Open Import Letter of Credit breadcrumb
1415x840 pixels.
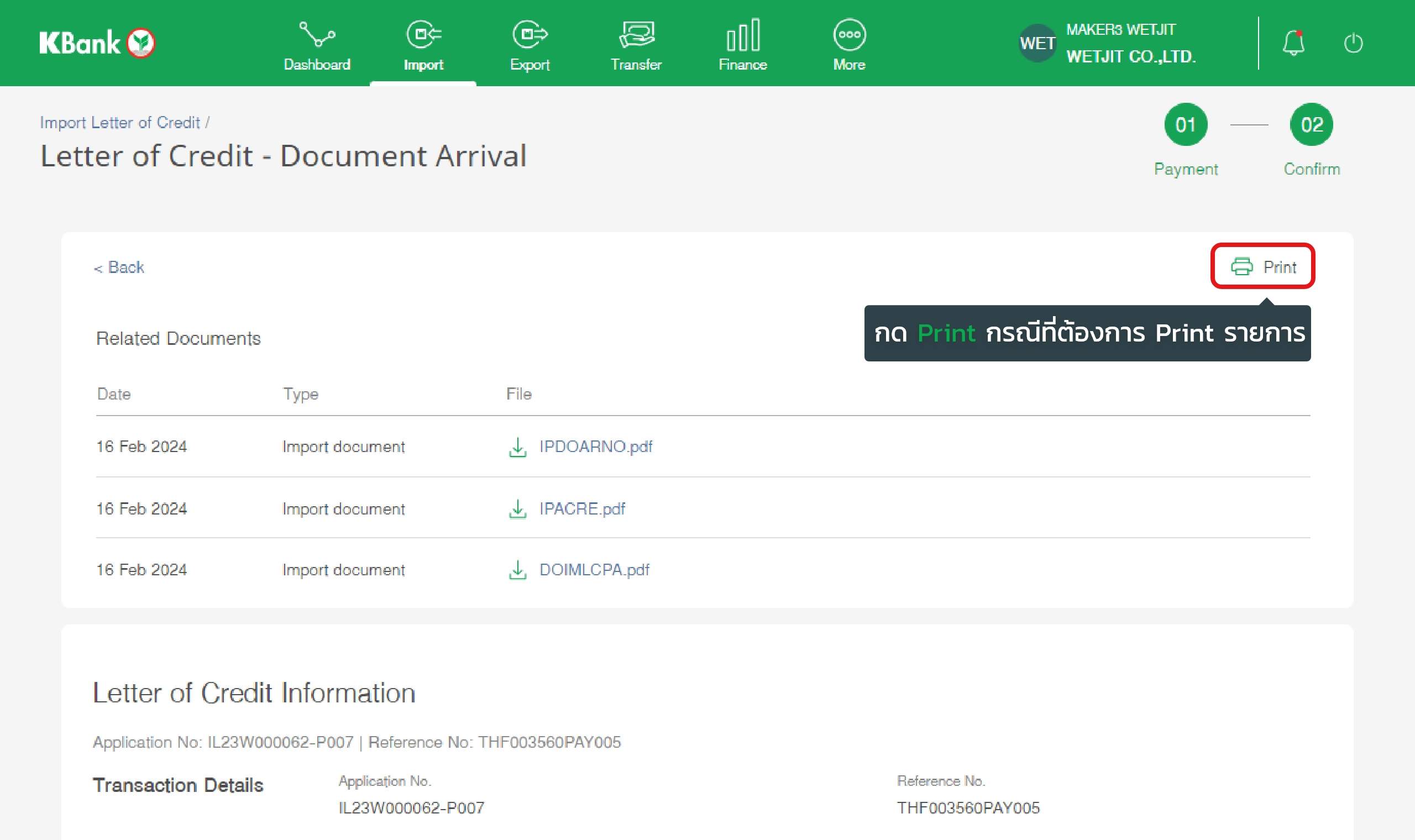point(120,123)
